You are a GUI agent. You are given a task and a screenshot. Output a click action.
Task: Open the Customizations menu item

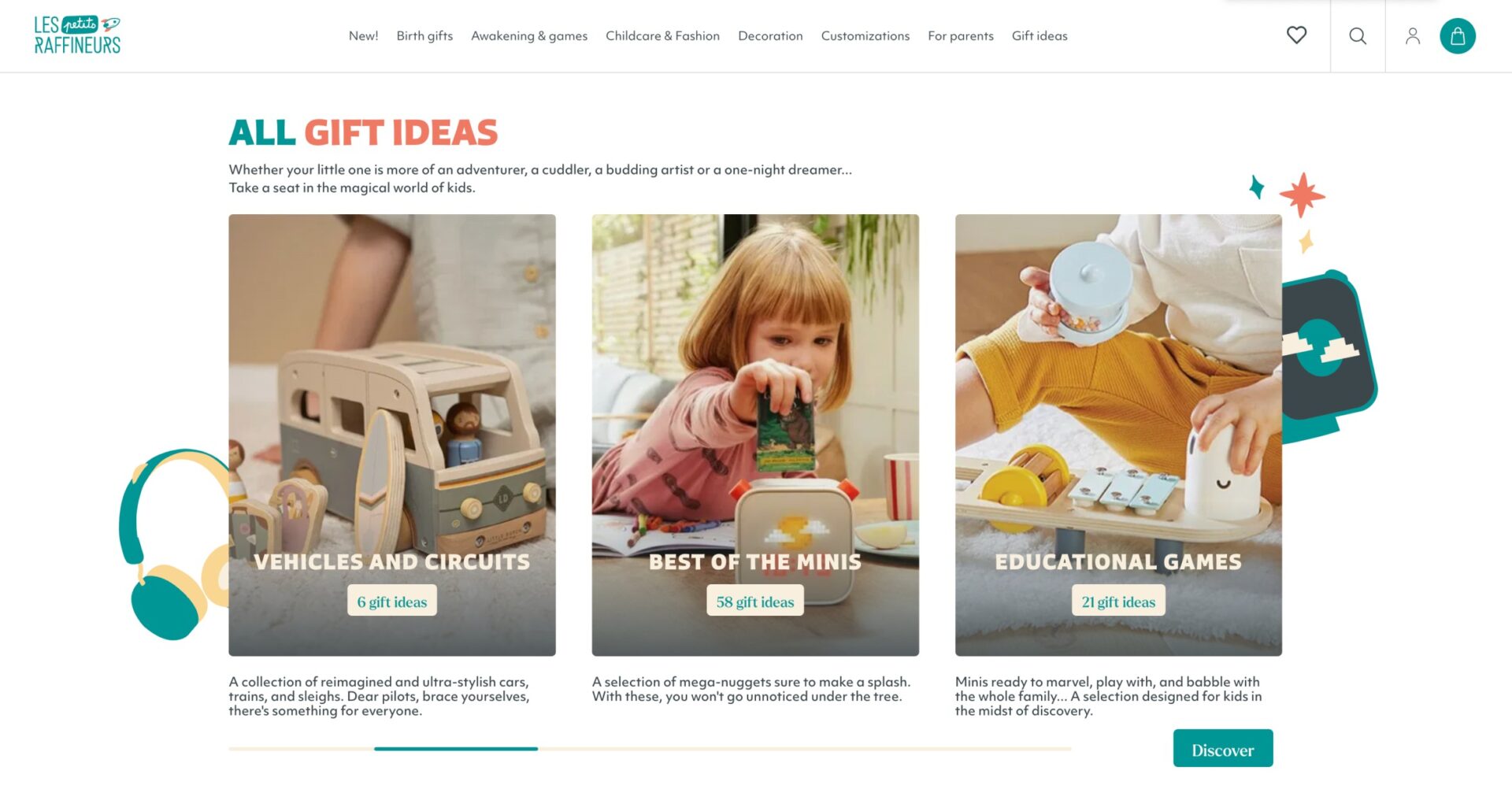(865, 36)
